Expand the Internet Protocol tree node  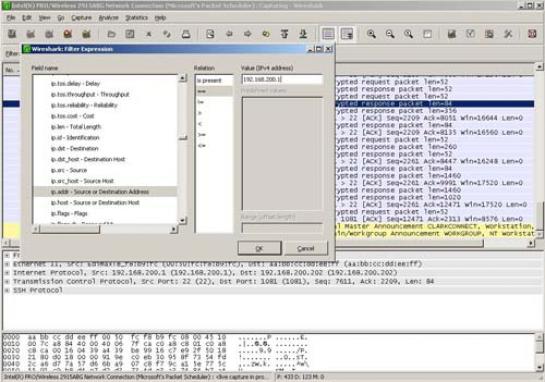(7, 273)
